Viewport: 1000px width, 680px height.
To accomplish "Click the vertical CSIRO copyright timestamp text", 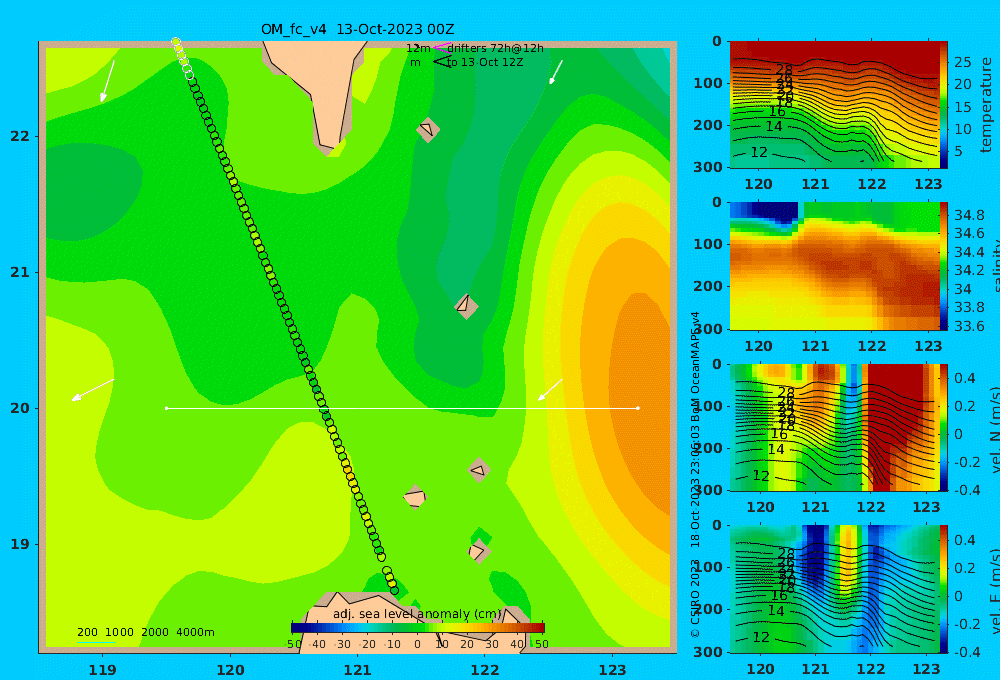I will click(695, 475).
